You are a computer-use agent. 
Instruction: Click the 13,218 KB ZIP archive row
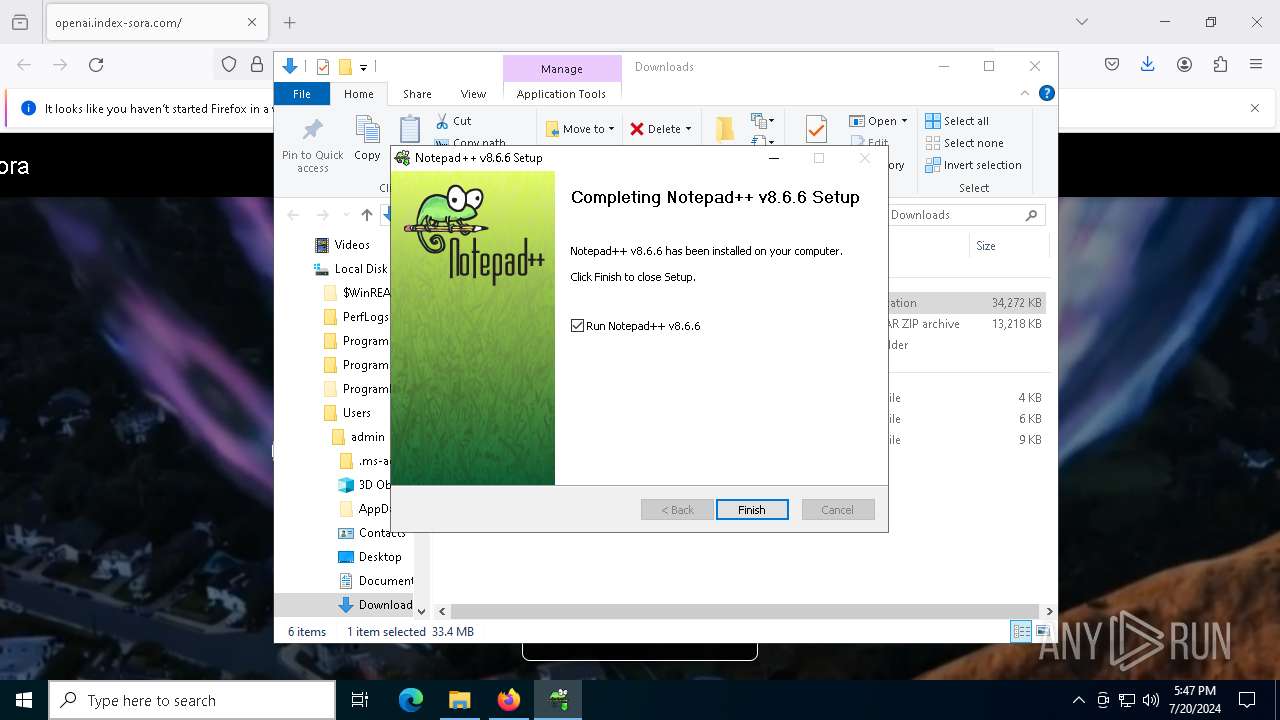pos(967,324)
